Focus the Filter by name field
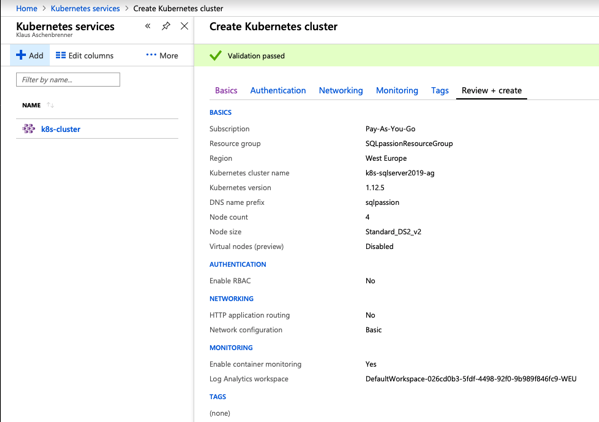 tap(68, 79)
